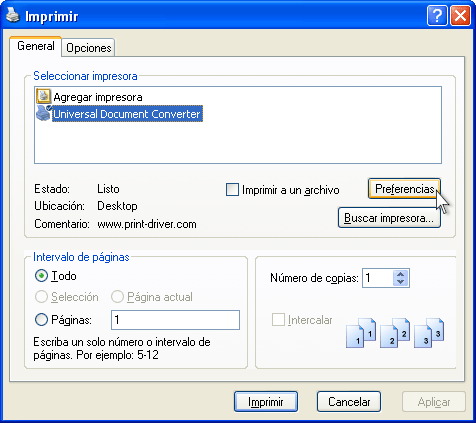The image size is (476, 423).
Task: Increase number of copies with up arrow
Action: 401,274
